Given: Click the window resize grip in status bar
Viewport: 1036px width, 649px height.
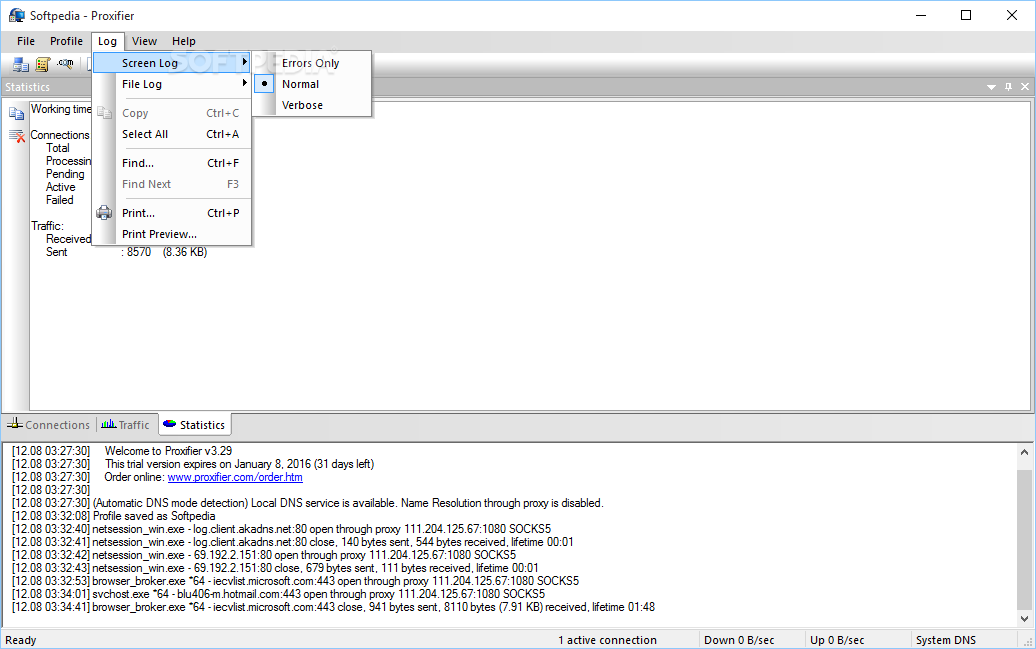Looking at the screenshot, I should pyautogui.click(x=1027, y=640).
